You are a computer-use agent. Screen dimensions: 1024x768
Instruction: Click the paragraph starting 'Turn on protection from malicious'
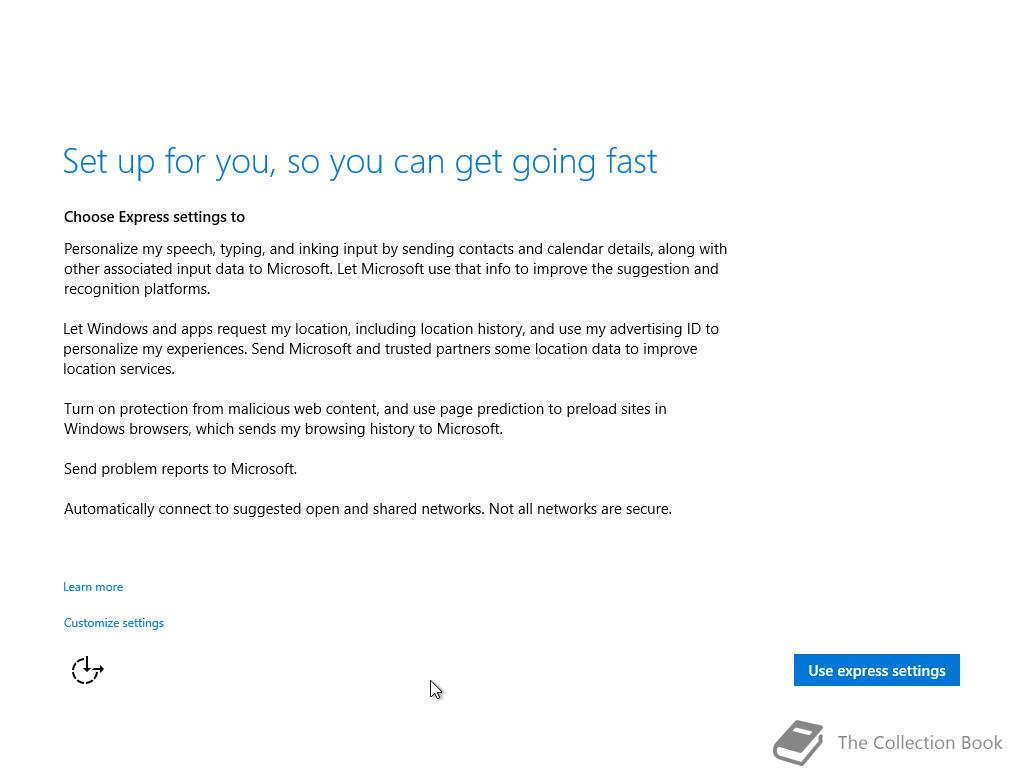click(365, 419)
